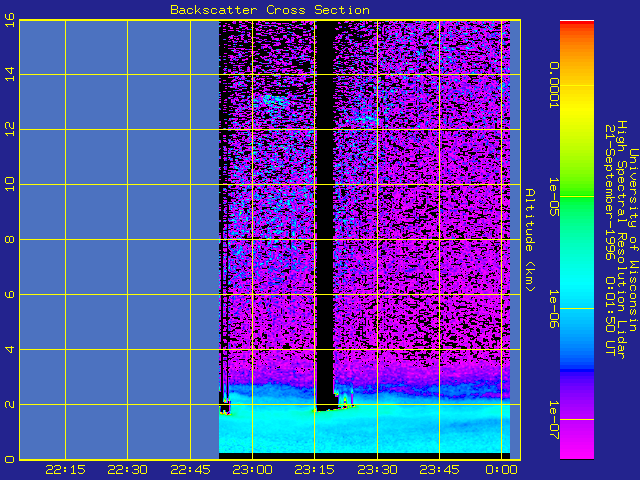Image resolution: width=640 pixels, height=480 pixels.
Task: Click the '0:01:50 UT' timestamp text
Action: [x=609, y=316]
